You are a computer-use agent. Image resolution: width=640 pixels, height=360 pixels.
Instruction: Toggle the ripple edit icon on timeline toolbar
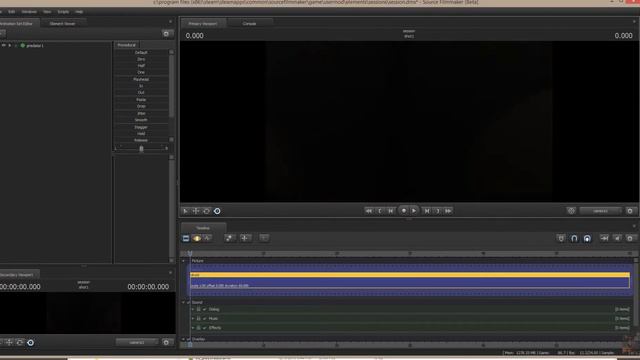pos(604,238)
